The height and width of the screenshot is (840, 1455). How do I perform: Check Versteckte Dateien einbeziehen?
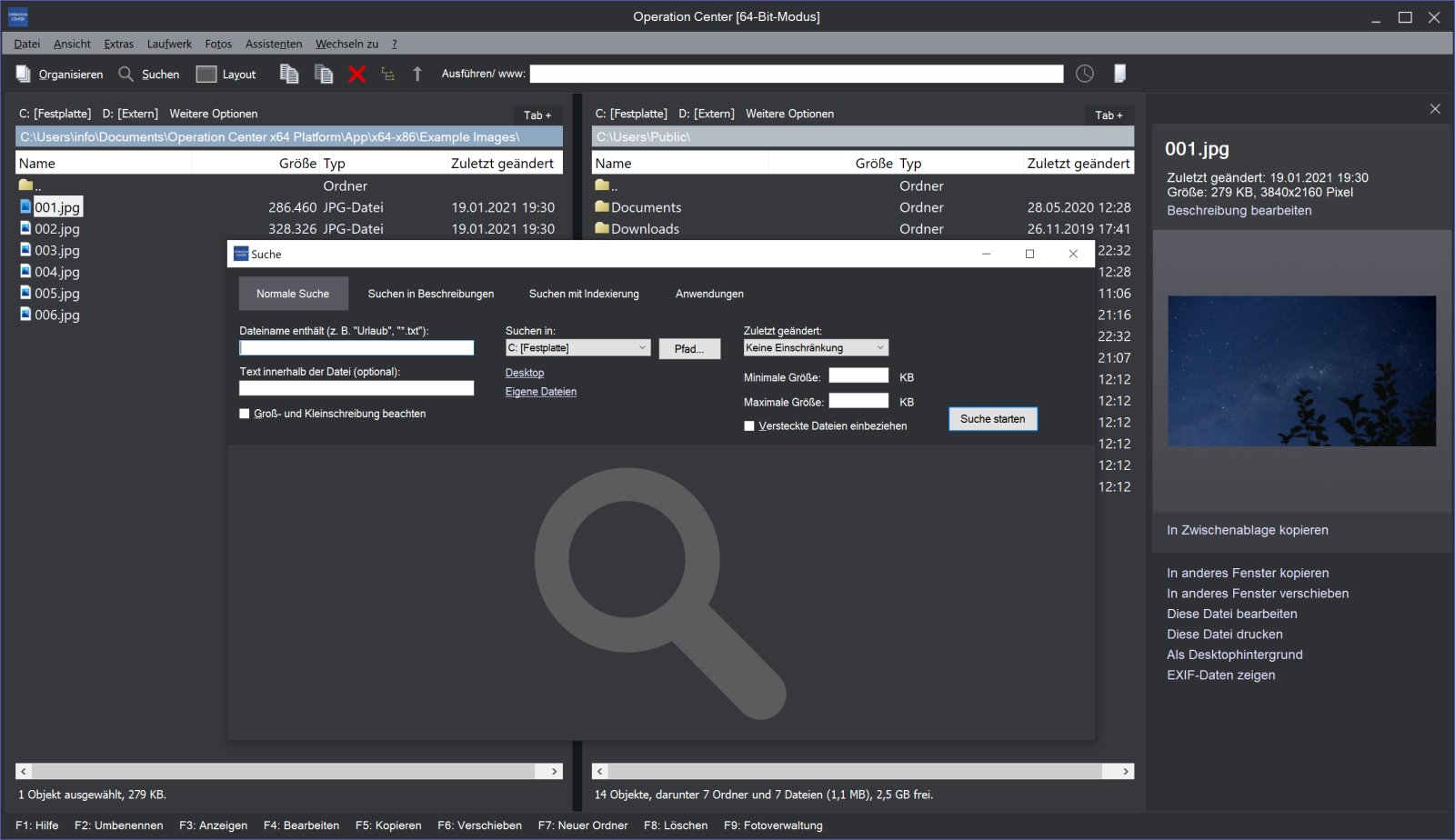point(749,426)
